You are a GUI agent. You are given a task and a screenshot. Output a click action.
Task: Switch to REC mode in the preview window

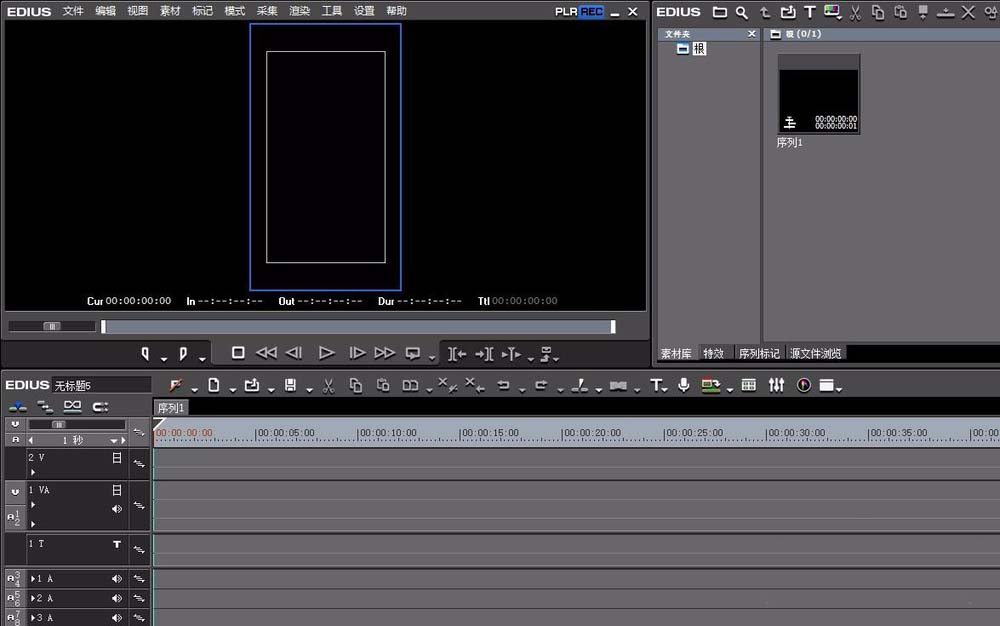(x=592, y=12)
